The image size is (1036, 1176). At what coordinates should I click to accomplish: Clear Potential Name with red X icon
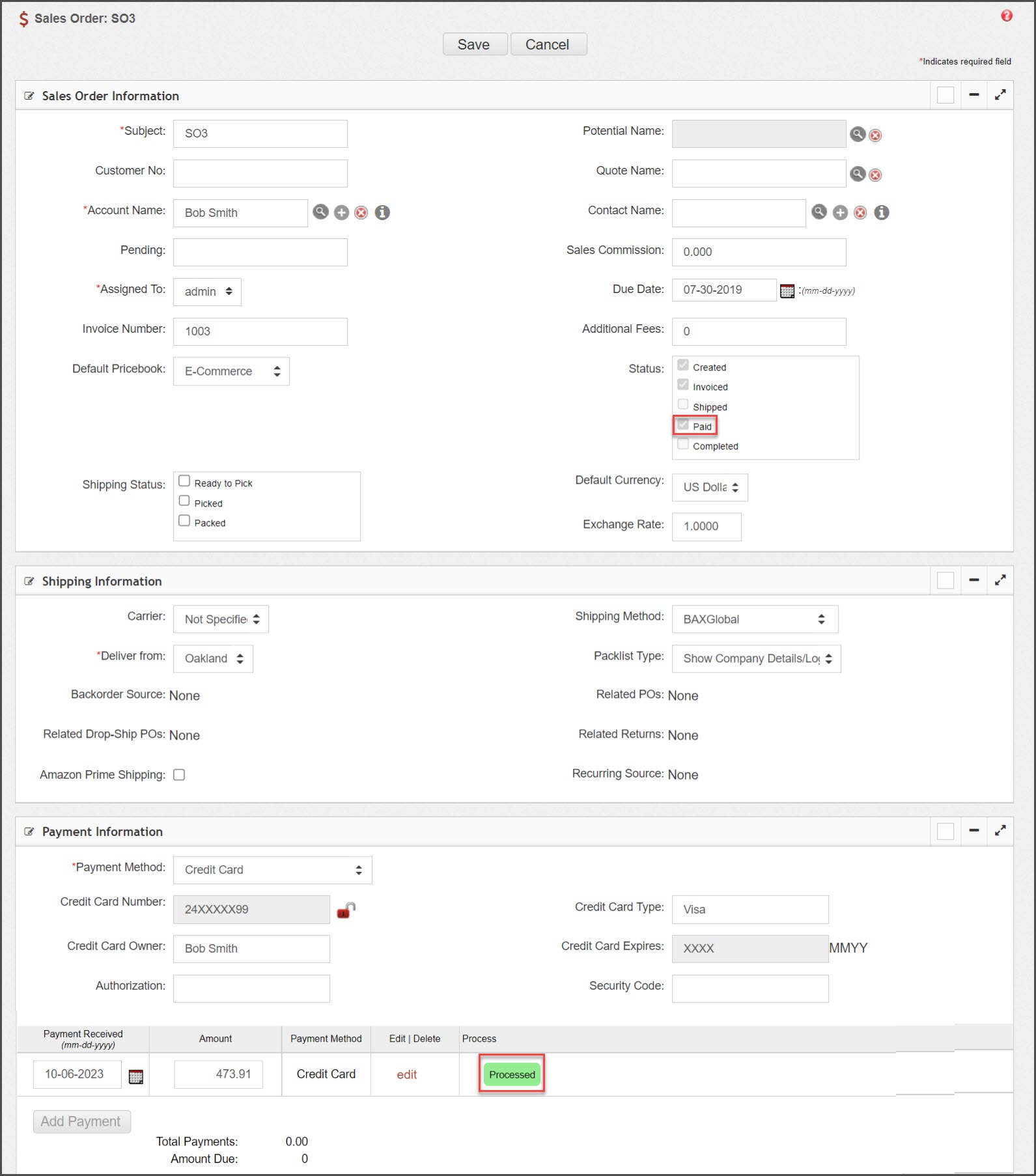coord(875,135)
